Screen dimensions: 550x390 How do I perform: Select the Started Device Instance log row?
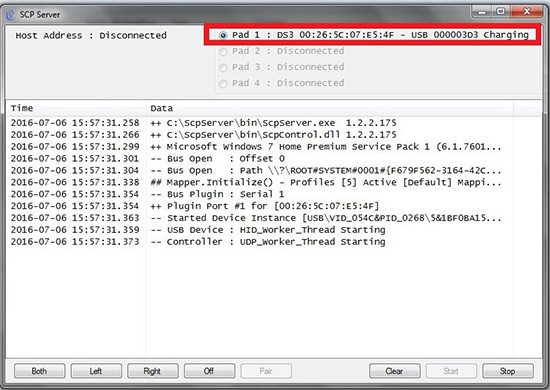click(x=260, y=218)
